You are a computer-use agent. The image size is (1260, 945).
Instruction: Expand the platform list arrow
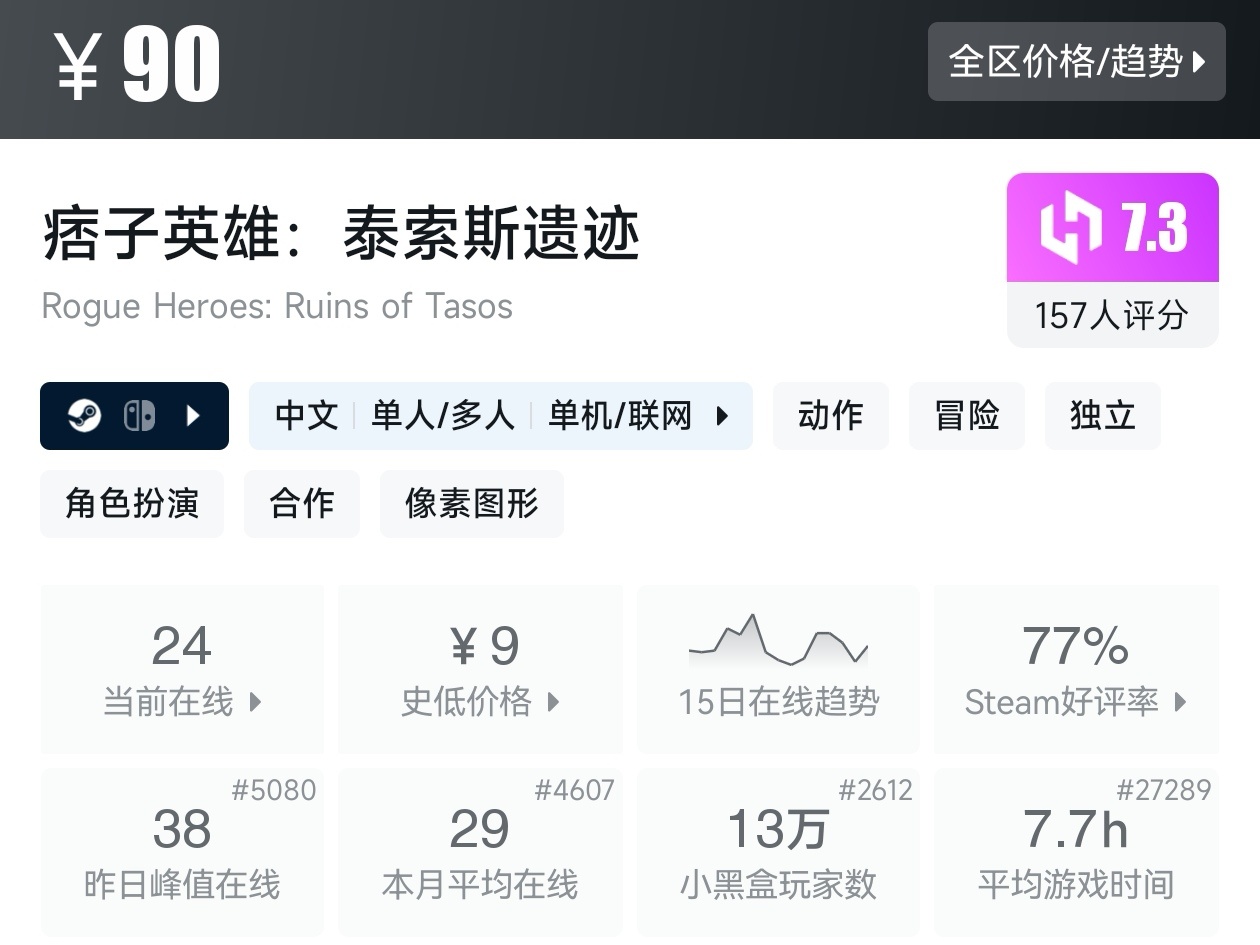[194, 416]
